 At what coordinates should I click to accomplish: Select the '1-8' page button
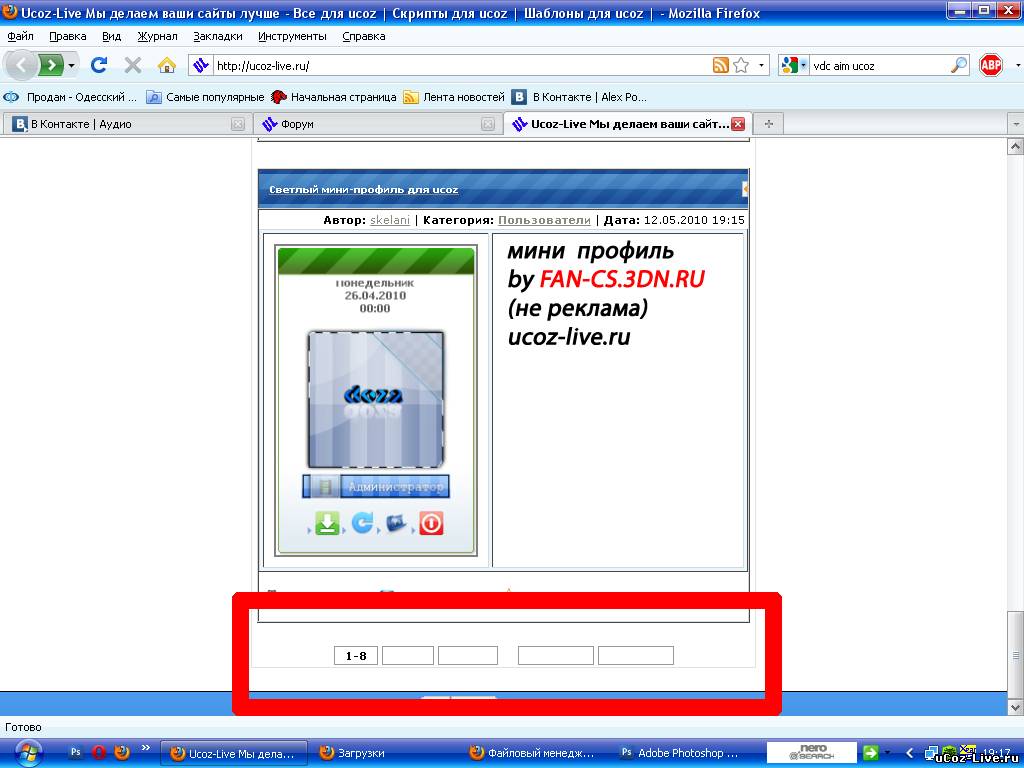coord(356,656)
